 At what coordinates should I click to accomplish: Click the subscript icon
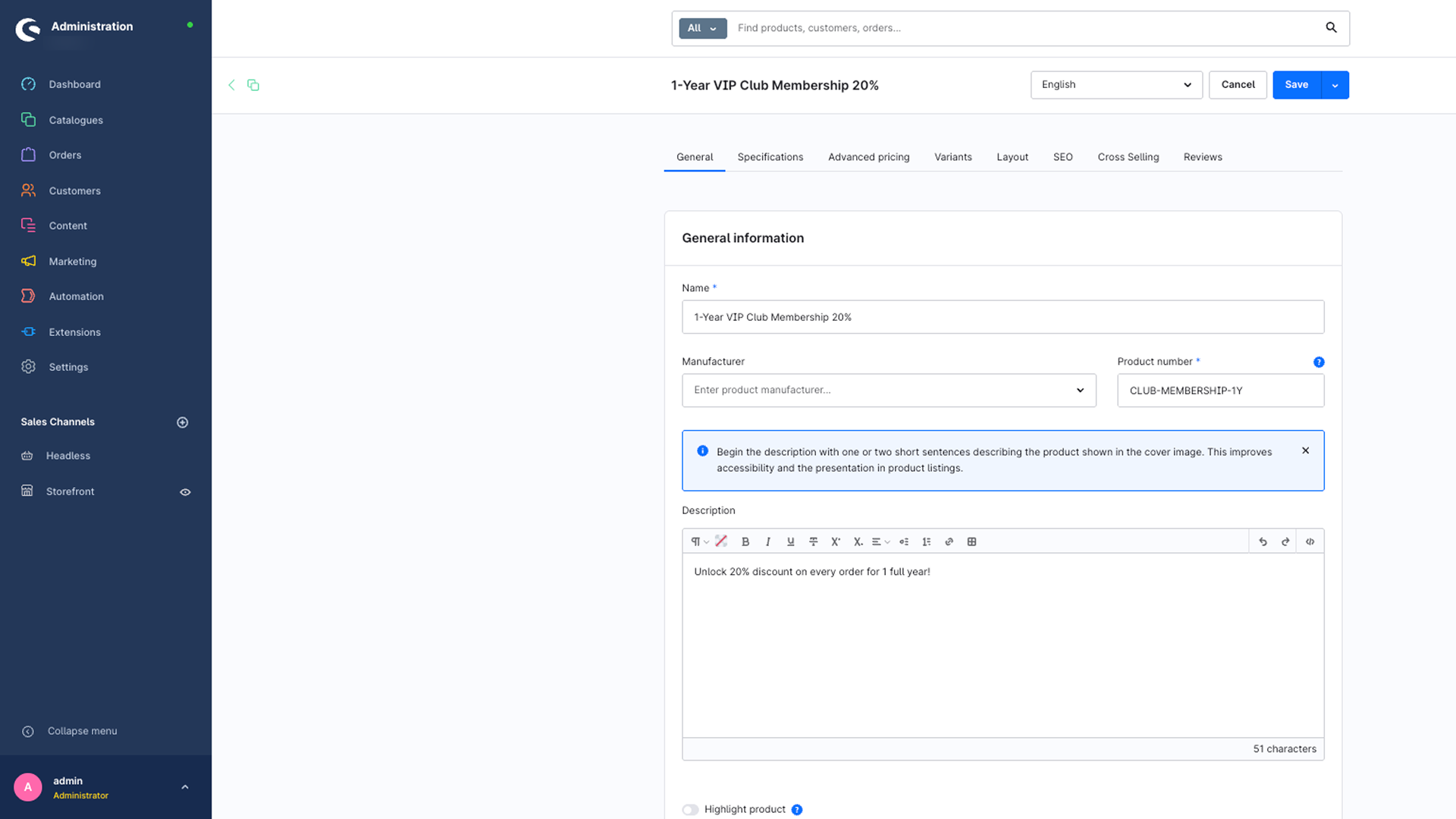coord(858,541)
